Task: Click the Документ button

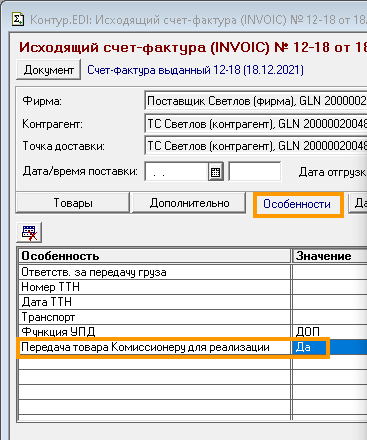Action: click(x=48, y=70)
